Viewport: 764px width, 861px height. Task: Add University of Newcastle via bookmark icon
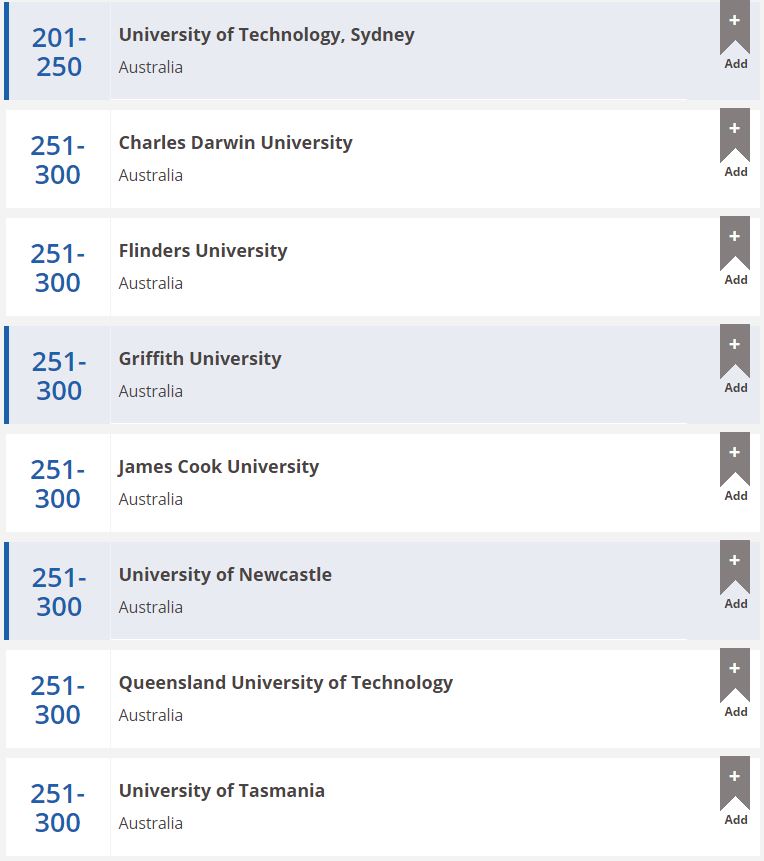[x=735, y=570]
